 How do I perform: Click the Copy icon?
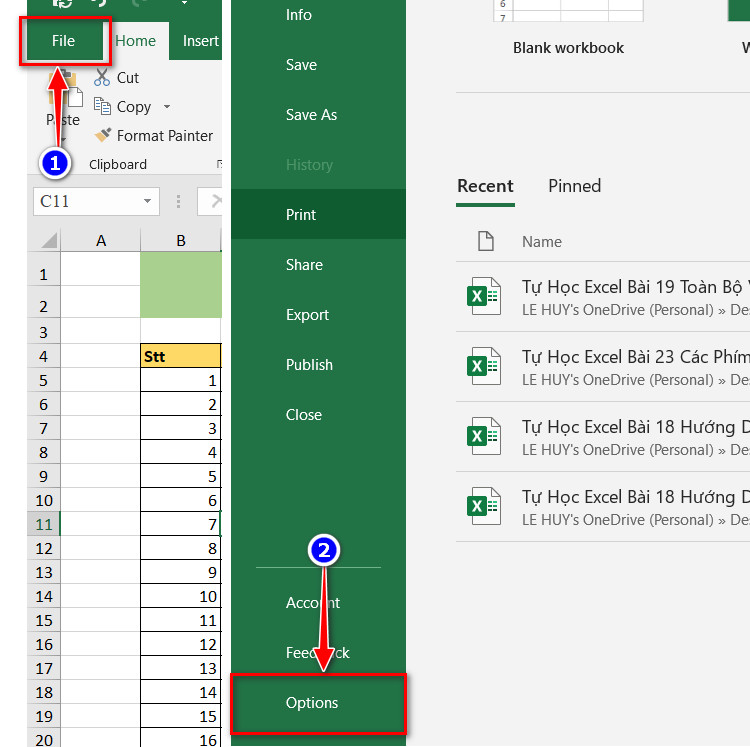pos(102,106)
